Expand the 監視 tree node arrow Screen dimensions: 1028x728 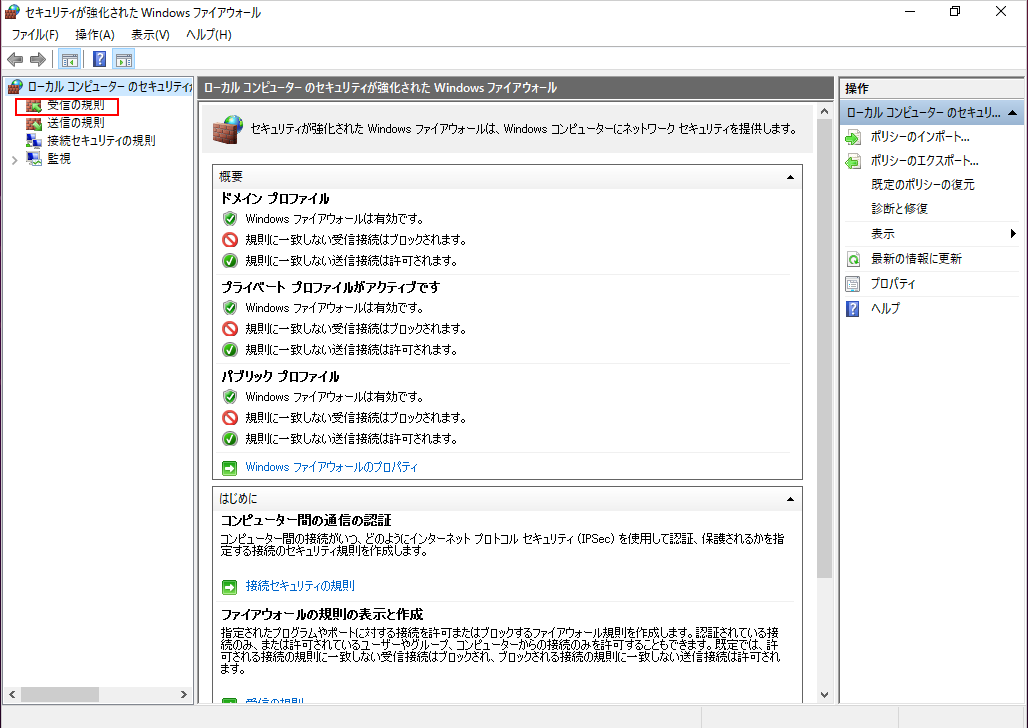click(13, 159)
